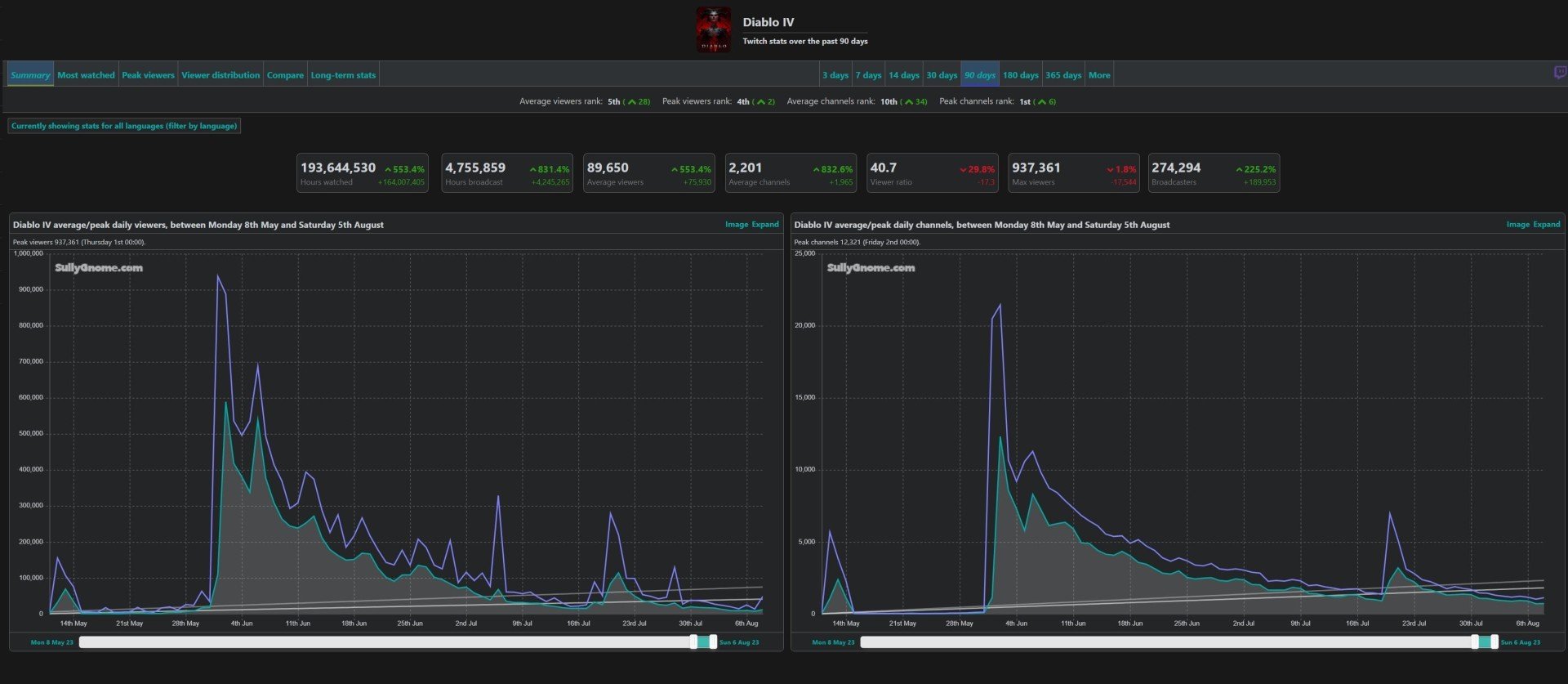Switch to the 365 days range
This screenshot has width=1568, height=684.
[x=1063, y=75]
